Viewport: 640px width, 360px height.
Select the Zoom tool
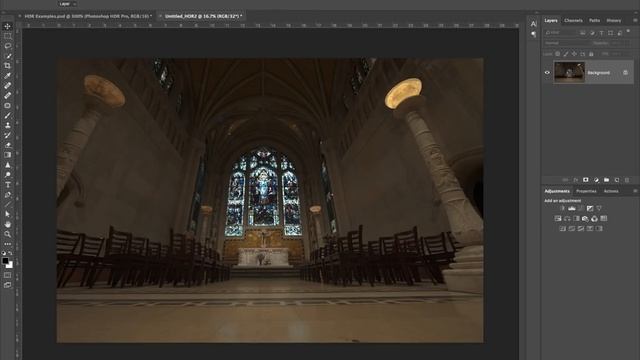pyautogui.click(x=7, y=234)
